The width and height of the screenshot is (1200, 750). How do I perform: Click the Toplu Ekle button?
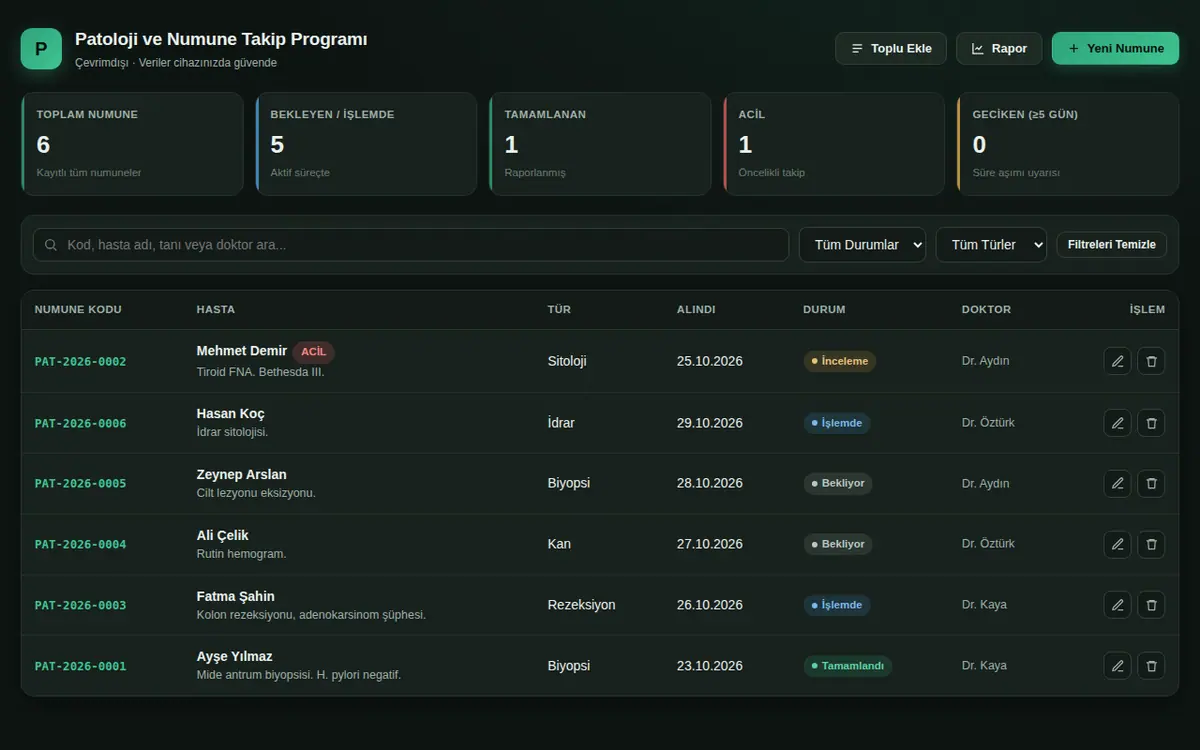pyautogui.click(x=891, y=48)
